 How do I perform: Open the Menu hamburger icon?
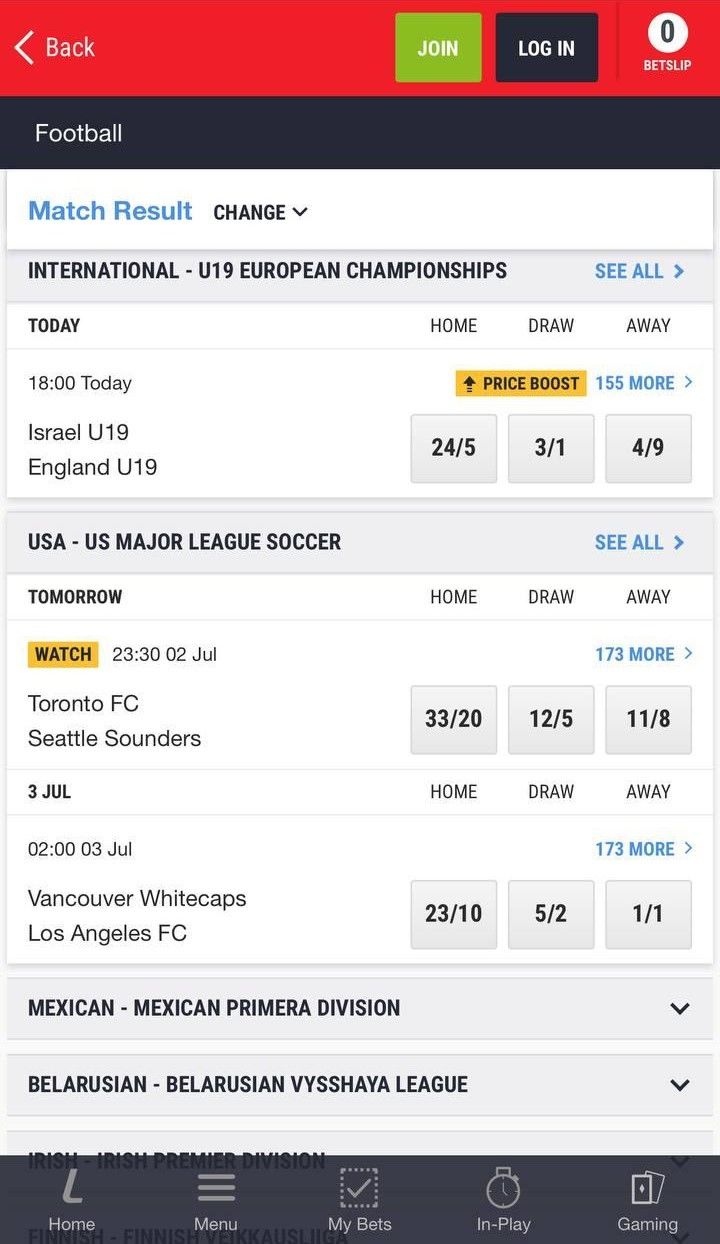point(216,1188)
